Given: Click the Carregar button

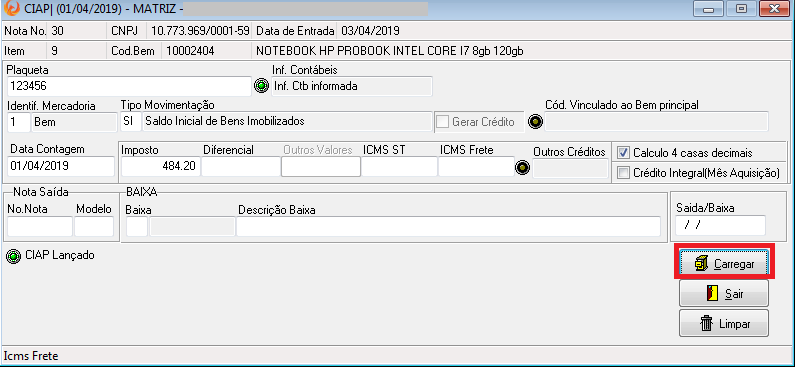Looking at the screenshot, I should point(724,264).
